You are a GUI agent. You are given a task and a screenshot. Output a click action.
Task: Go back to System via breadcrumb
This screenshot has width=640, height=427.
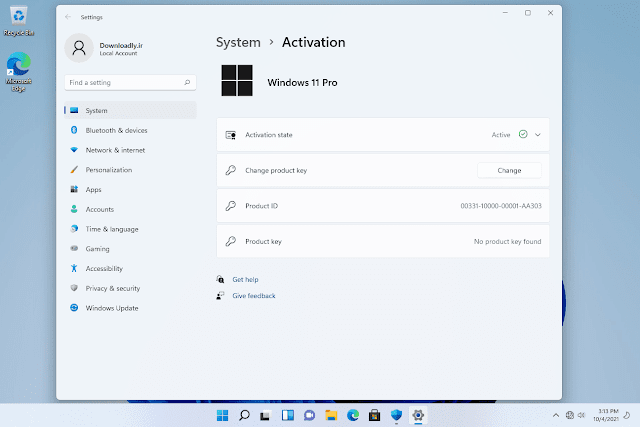[238, 42]
